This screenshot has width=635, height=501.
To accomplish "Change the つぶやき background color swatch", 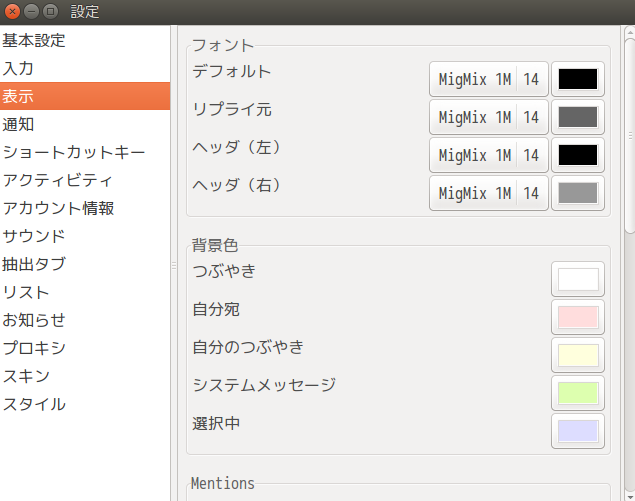I will pos(578,279).
